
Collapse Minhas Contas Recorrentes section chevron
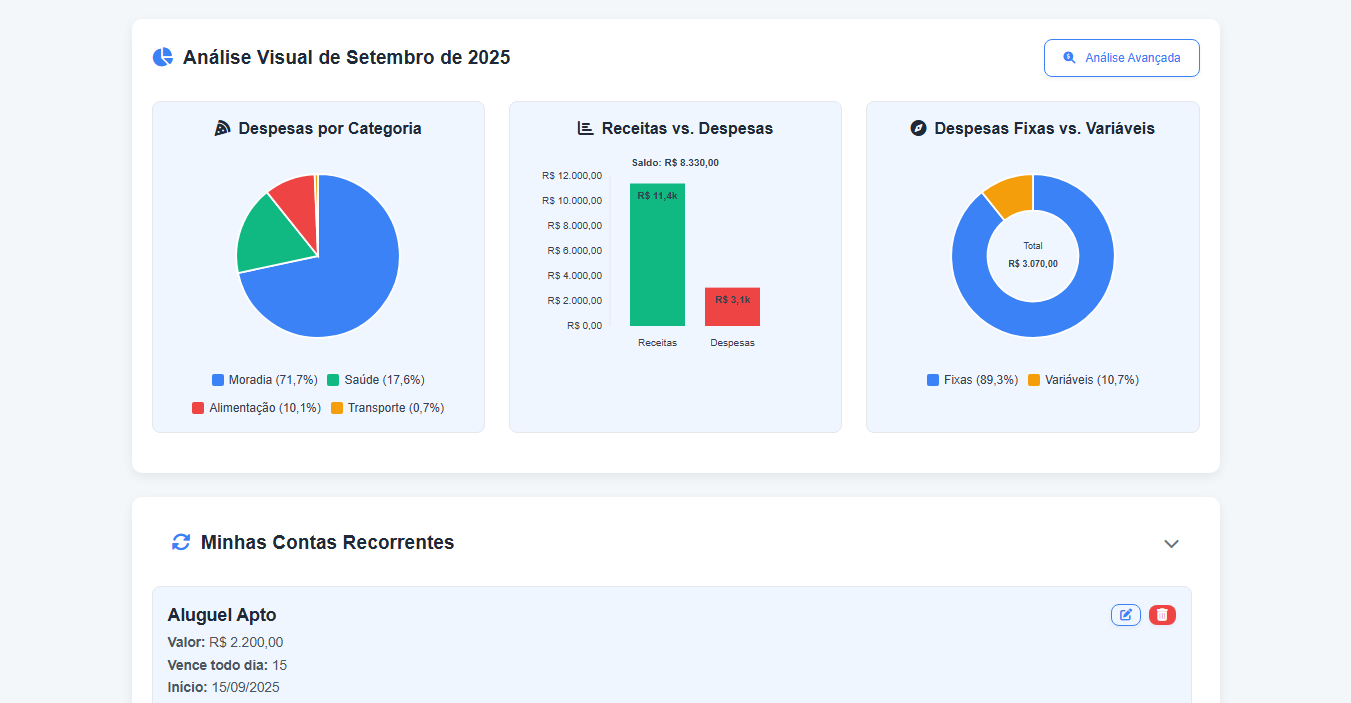1171,543
